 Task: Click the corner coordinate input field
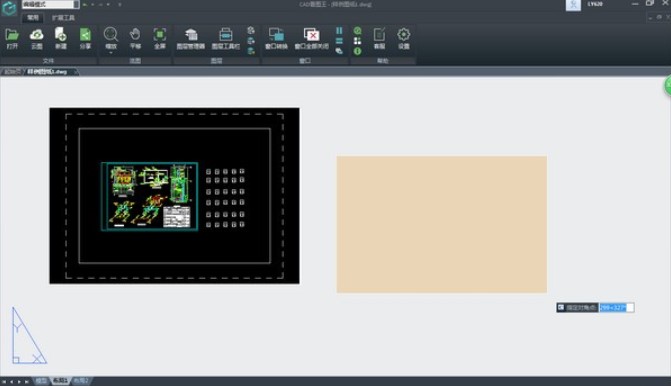coord(616,307)
